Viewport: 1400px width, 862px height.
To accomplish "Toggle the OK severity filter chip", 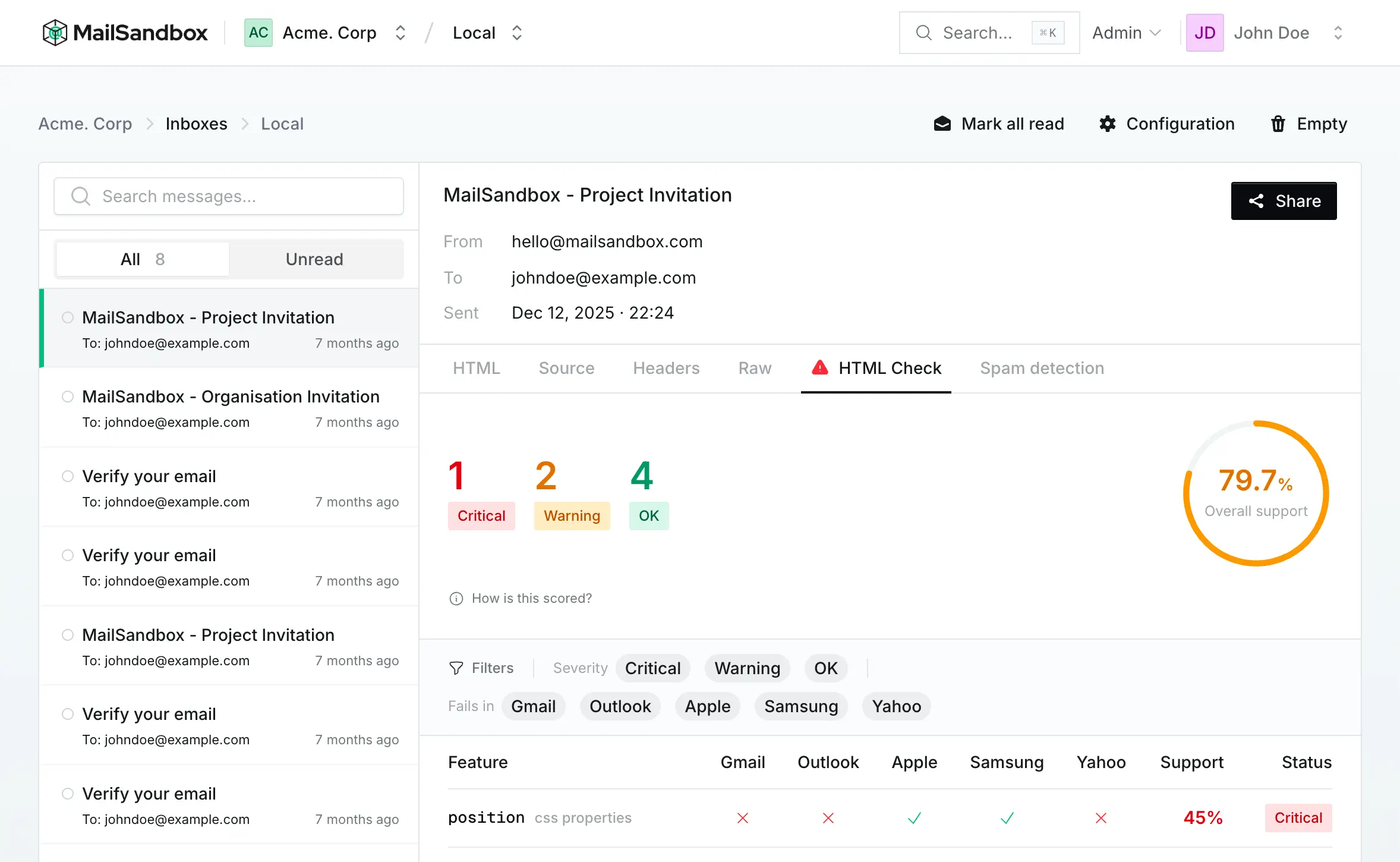I will [825, 668].
